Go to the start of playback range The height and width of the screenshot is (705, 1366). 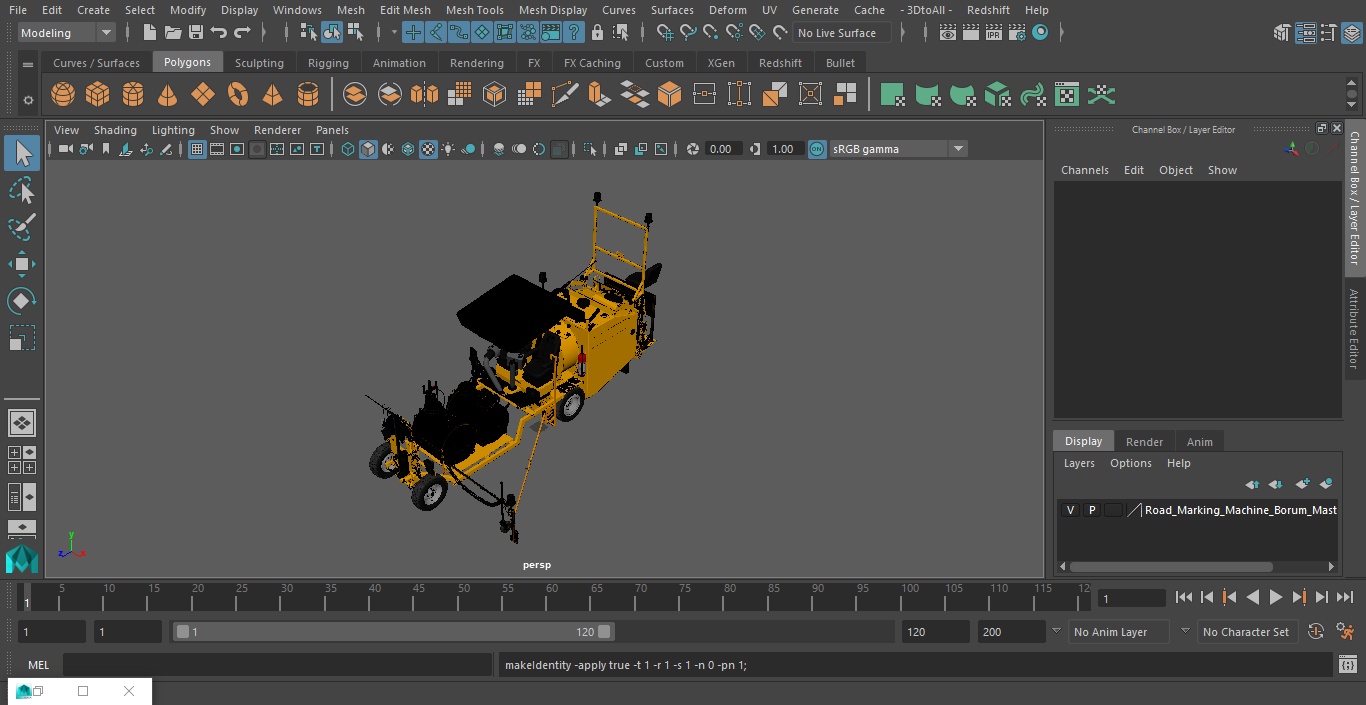[x=1183, y=597]
